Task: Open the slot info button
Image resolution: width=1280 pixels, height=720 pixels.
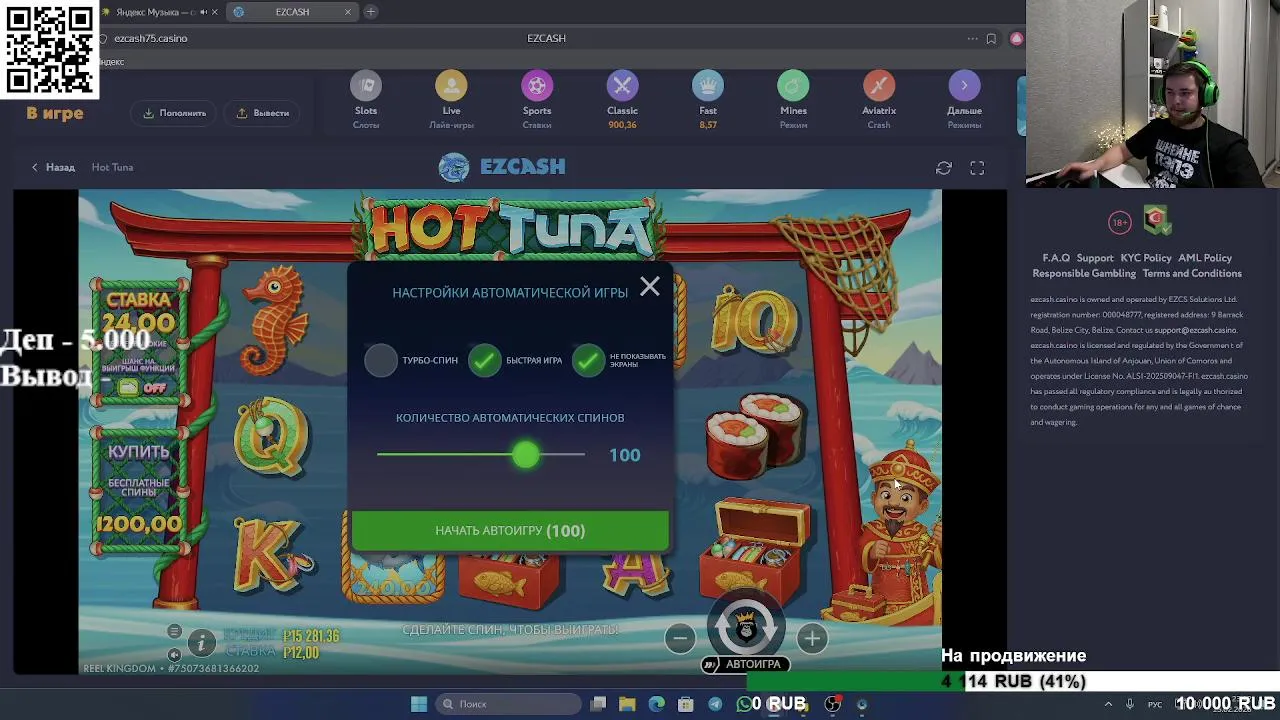Action: click(201, 643)
